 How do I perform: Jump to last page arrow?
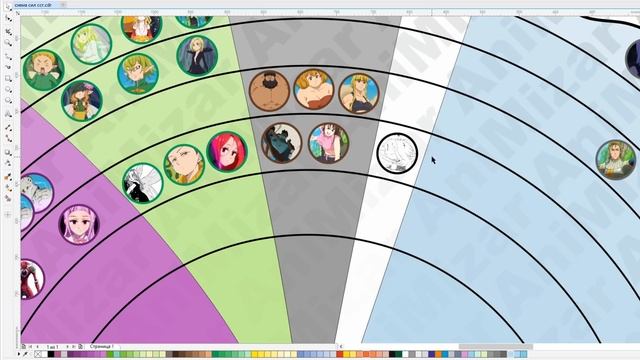click(73, 347)
